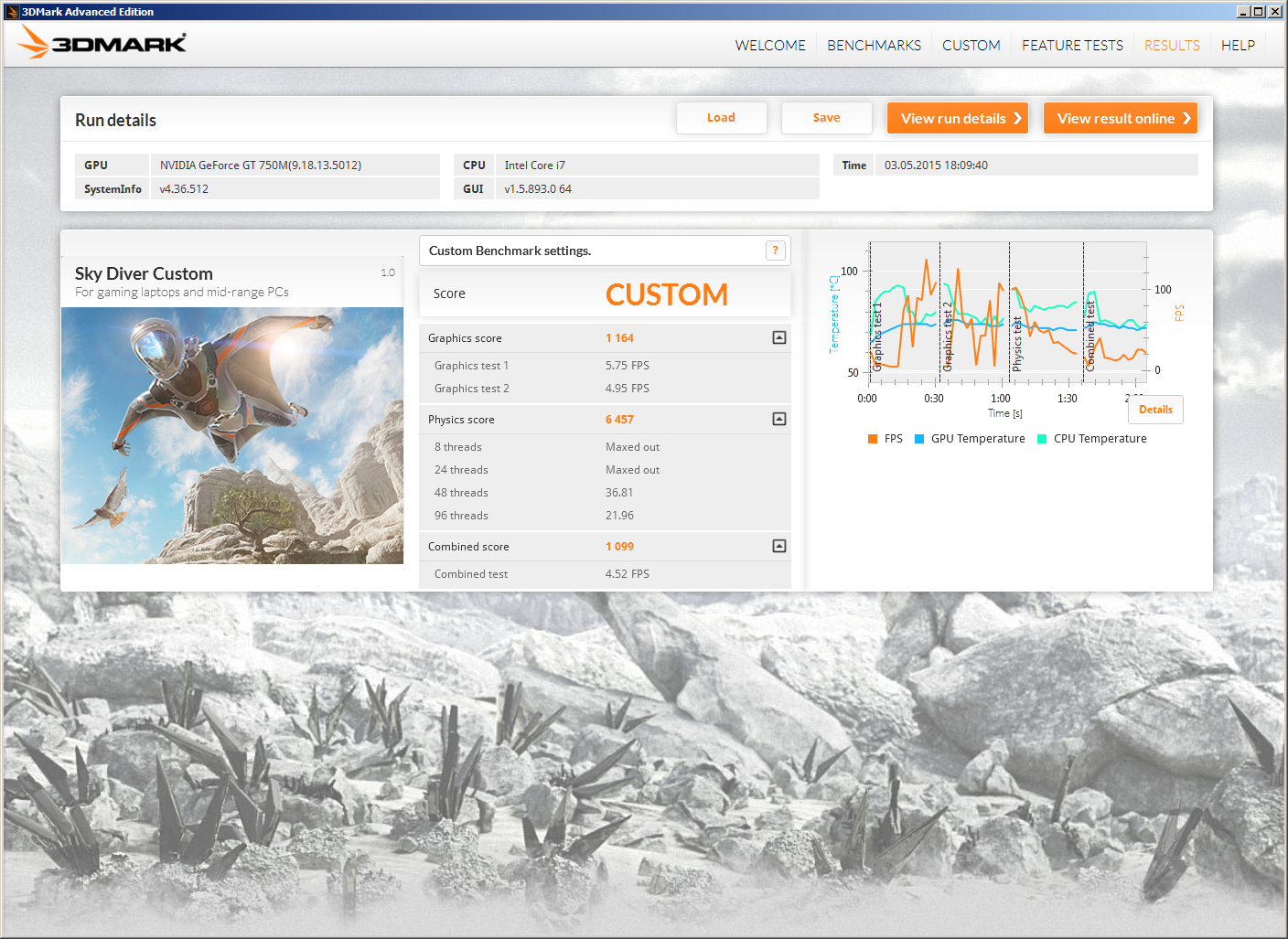
Task: Go to the CUSTOM tab
Action: [971, 46]
